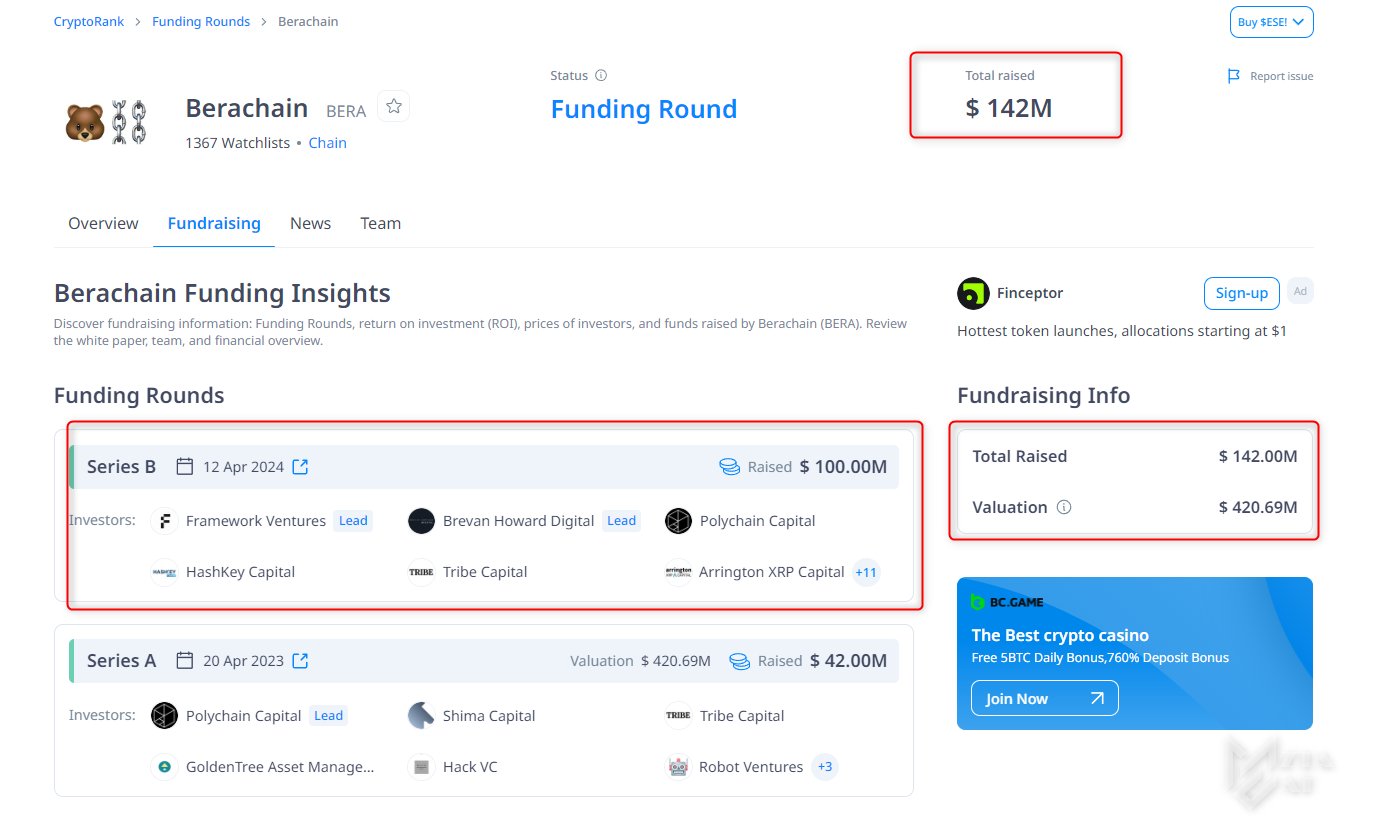Open Series A external source link icon
The image size is (1385, 828).
tap(300, 661)
